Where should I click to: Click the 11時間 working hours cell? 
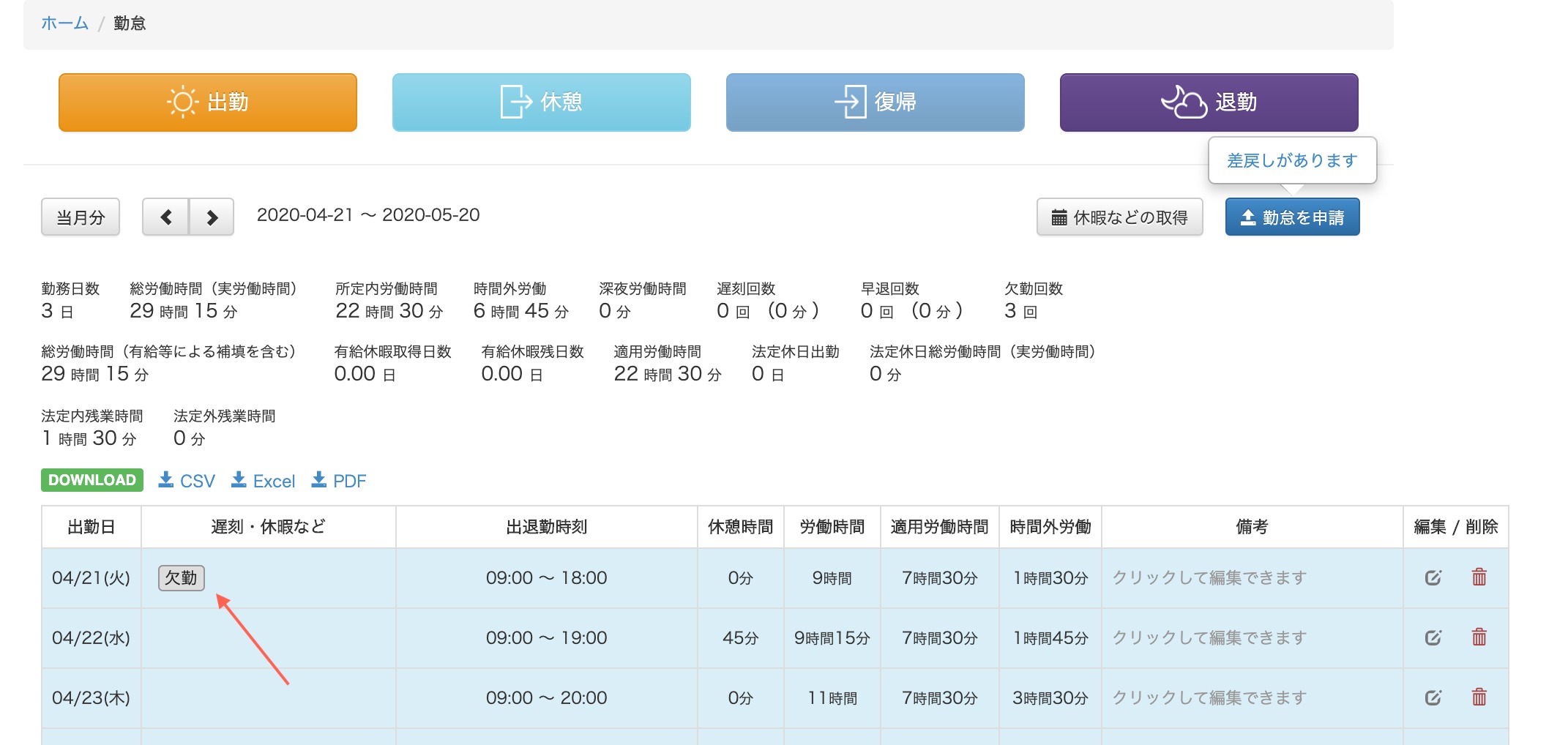coord(832,698)
